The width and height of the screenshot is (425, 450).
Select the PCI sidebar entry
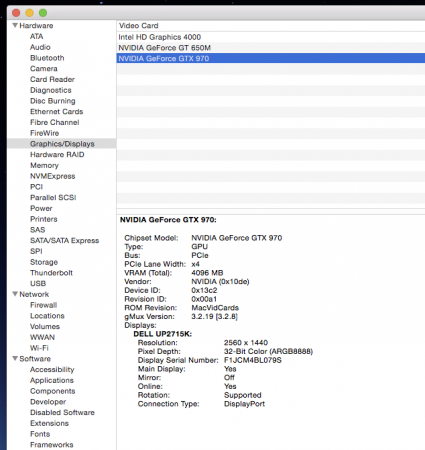pos(36,187)
